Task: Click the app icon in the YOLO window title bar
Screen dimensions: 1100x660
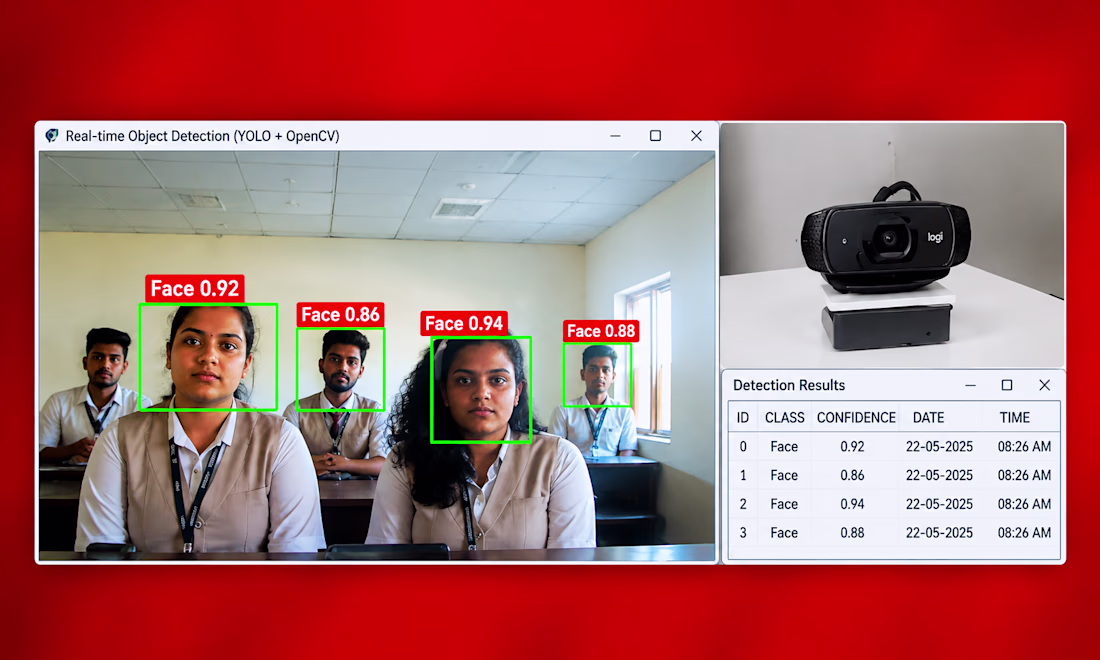Action: point(52,135)
